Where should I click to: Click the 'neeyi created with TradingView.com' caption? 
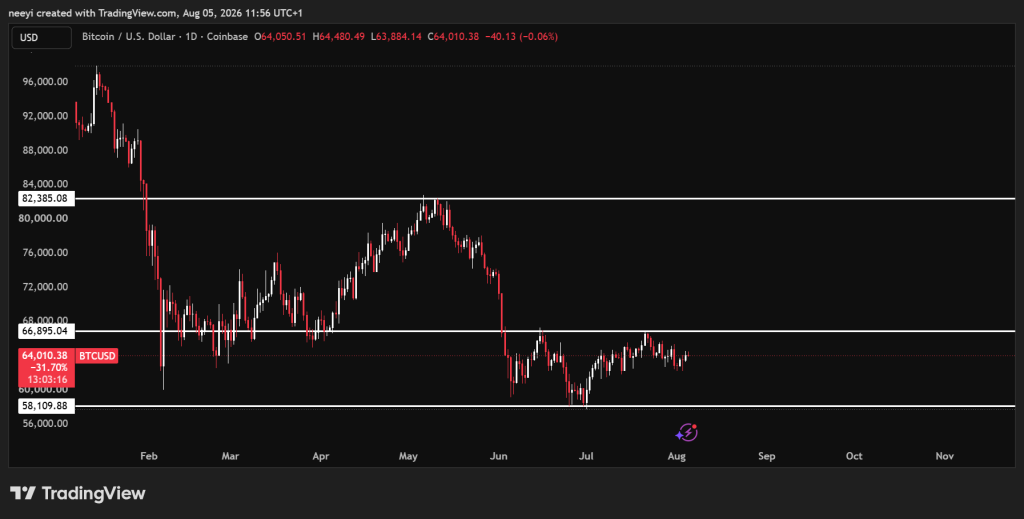click(x=91, y=13)
